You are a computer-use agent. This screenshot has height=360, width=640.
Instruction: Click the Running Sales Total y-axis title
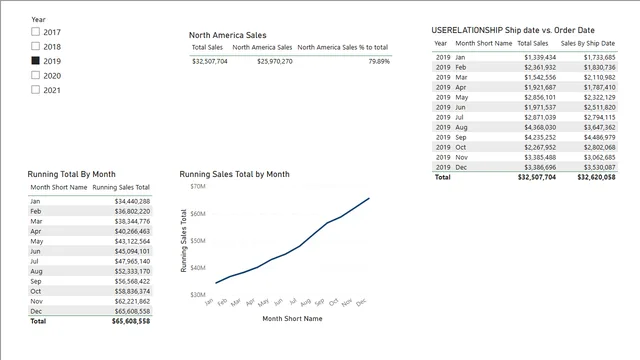[x=183, y=240]
